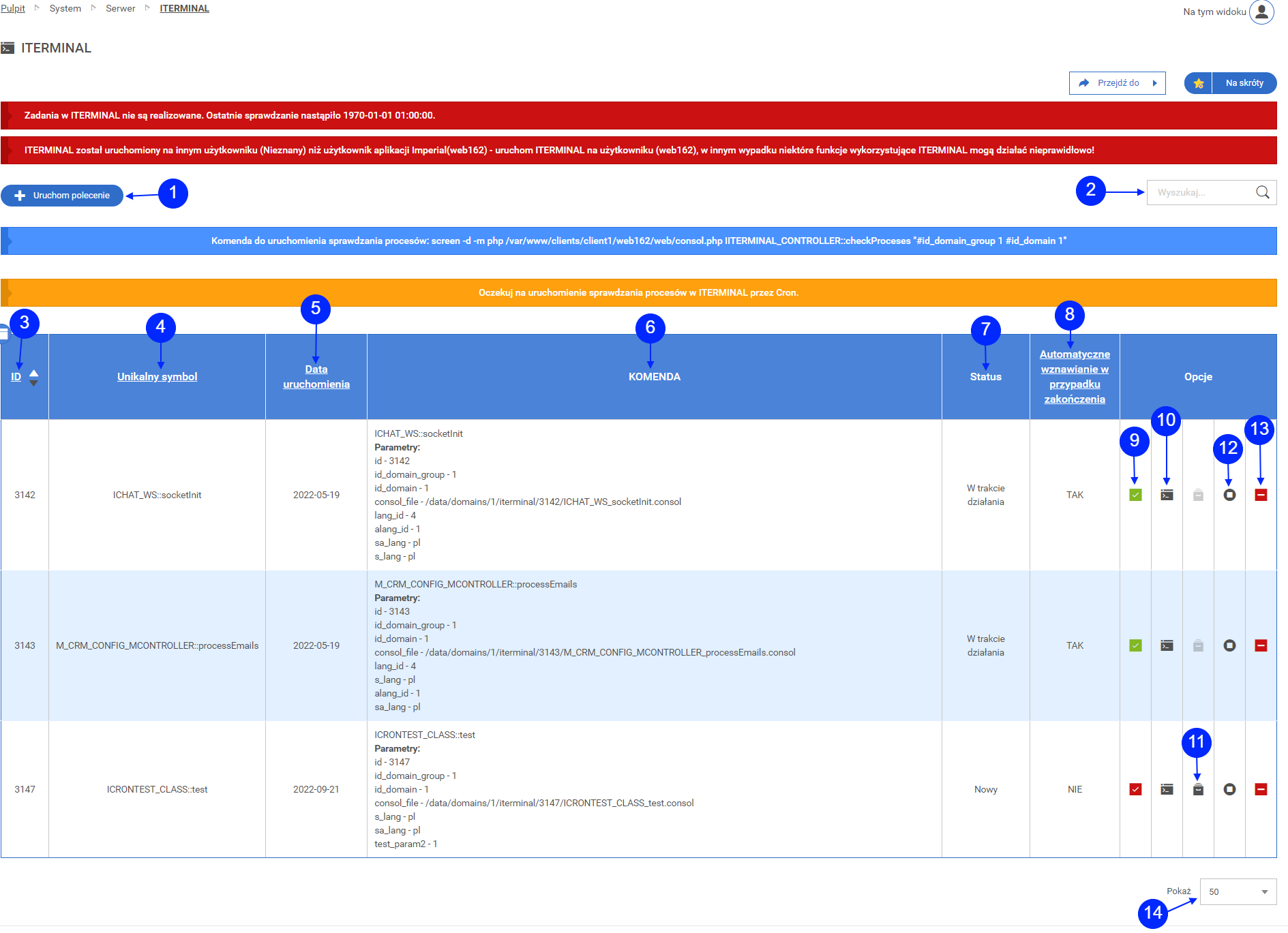
Task: Add page using Na skróty button
Action: 1230,83
